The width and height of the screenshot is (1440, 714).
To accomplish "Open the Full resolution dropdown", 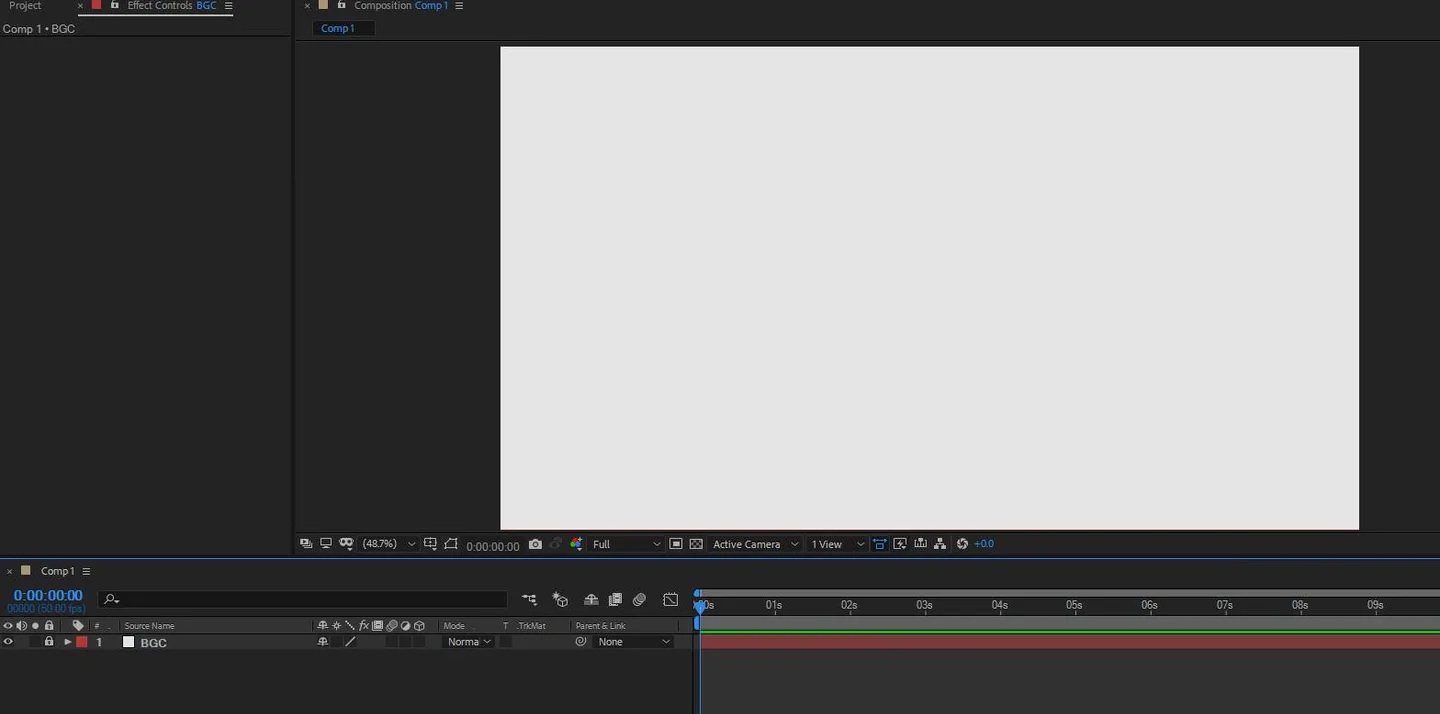I will tap(627, 544).
